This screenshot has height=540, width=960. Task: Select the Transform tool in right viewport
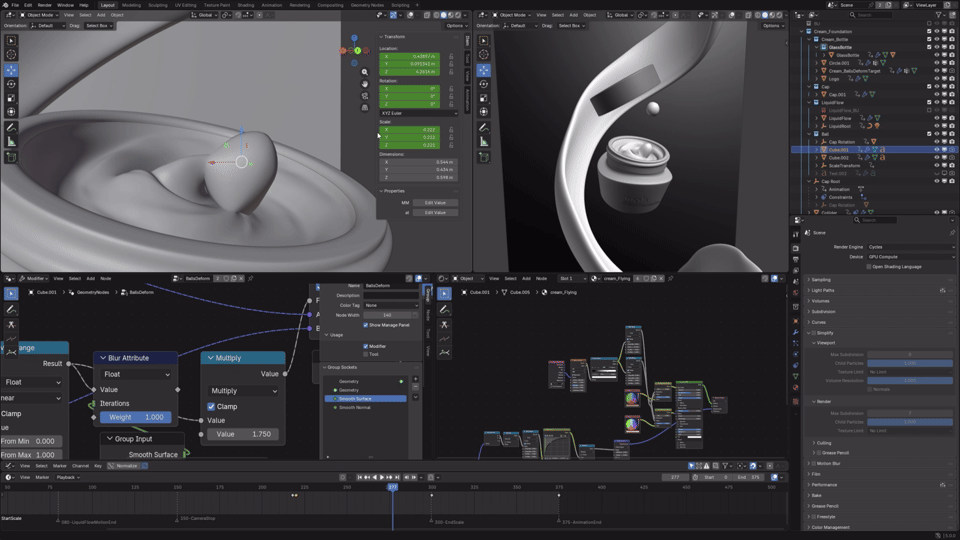pos(484,111)
